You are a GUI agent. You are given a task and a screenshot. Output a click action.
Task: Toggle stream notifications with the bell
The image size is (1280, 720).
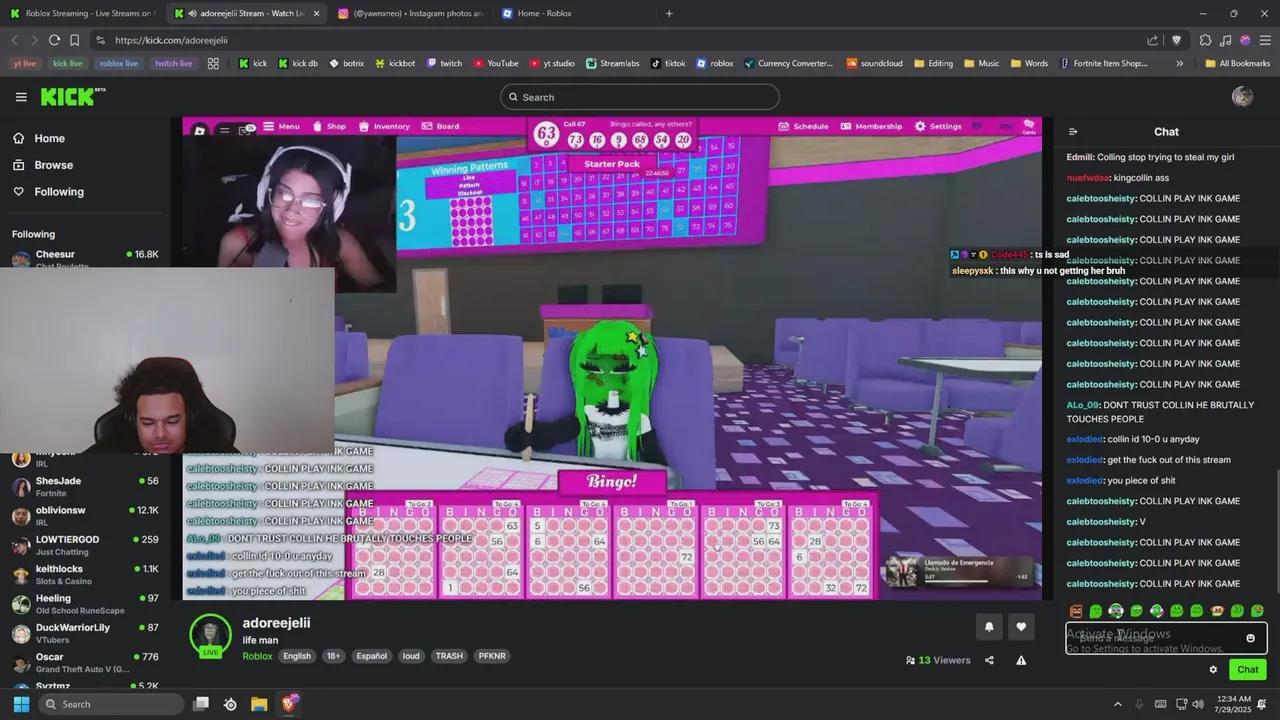(x=989, y=627)
